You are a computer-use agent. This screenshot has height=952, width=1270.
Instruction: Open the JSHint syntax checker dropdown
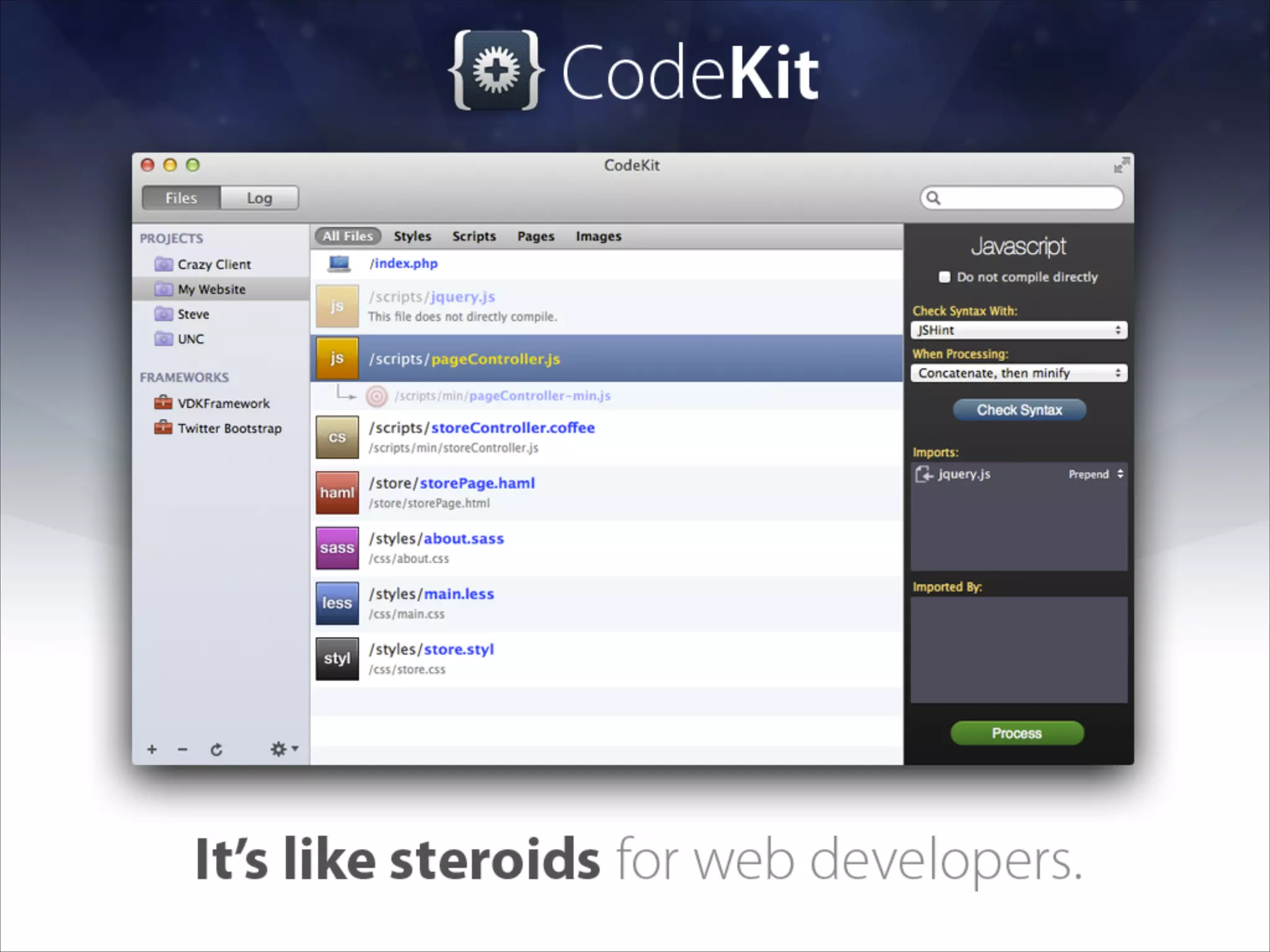[1018, 330]
